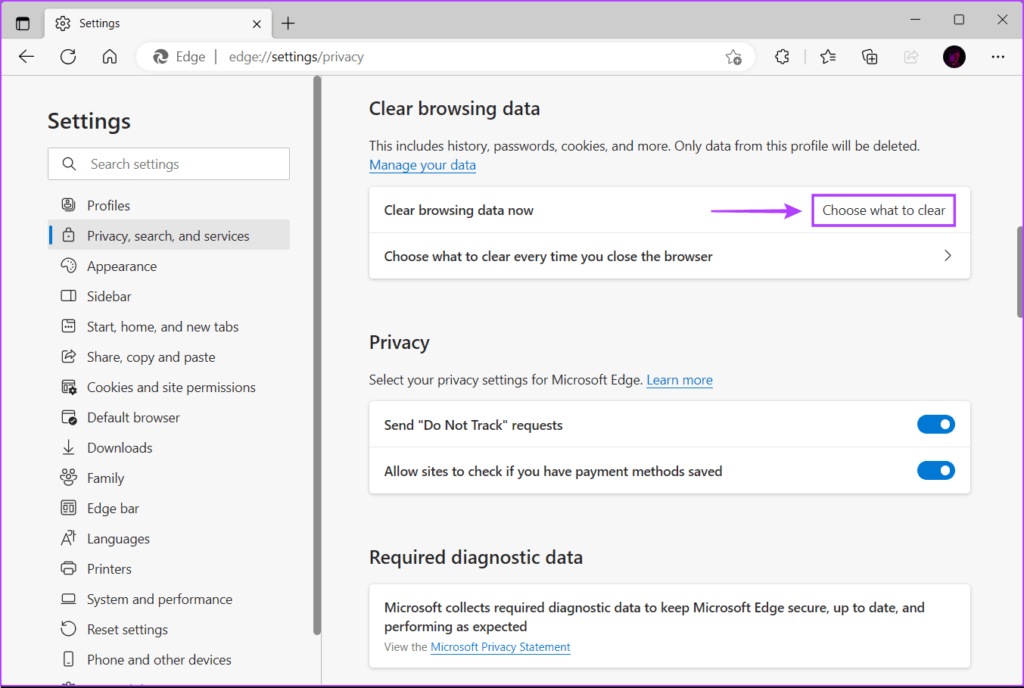Open a new tab with plus button
Screen dimensions: 1024x688
click(x=288, y=23)
